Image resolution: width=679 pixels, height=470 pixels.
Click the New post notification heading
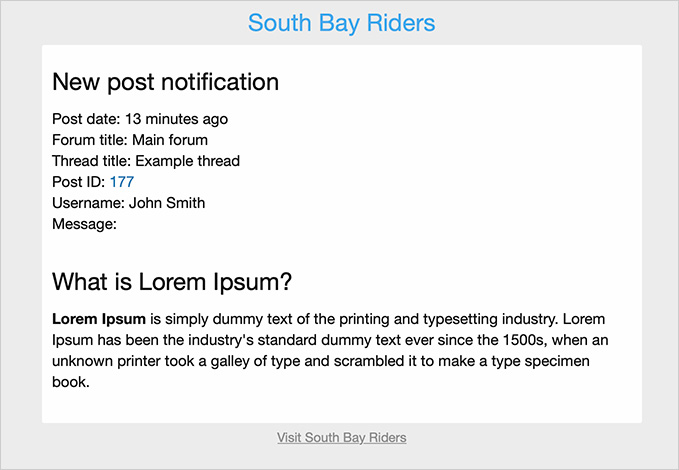pos(165,82)
